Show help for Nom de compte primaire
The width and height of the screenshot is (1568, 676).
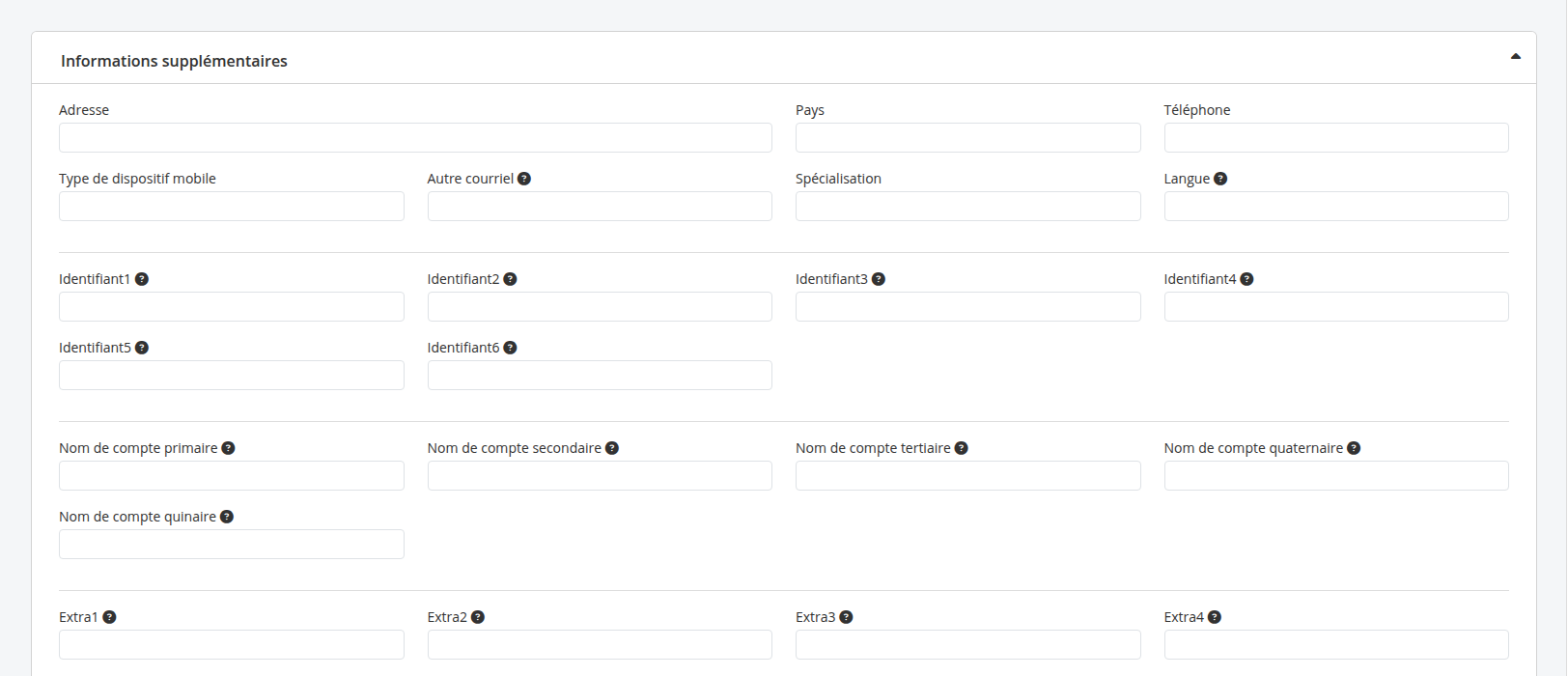(229, 448)
